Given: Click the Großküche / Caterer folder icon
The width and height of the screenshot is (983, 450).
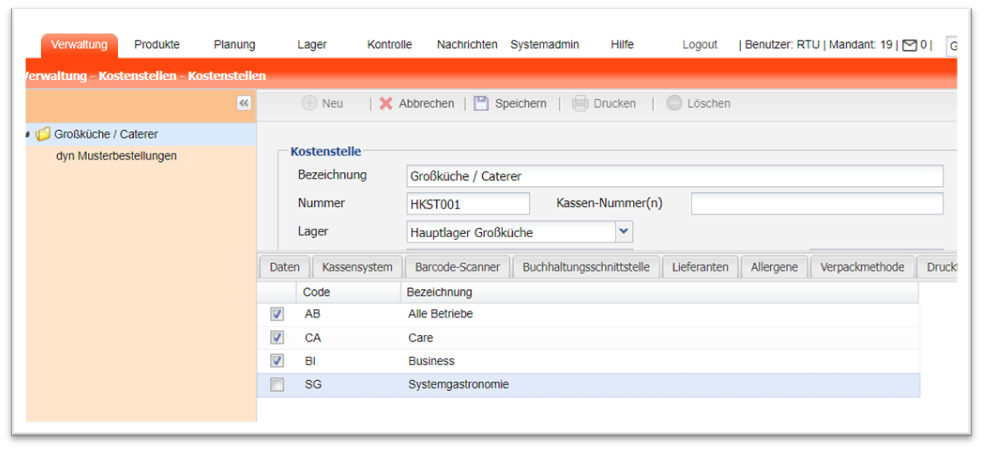Looking at the screenshot, I should pyautogui.click(x=43, y=134).
